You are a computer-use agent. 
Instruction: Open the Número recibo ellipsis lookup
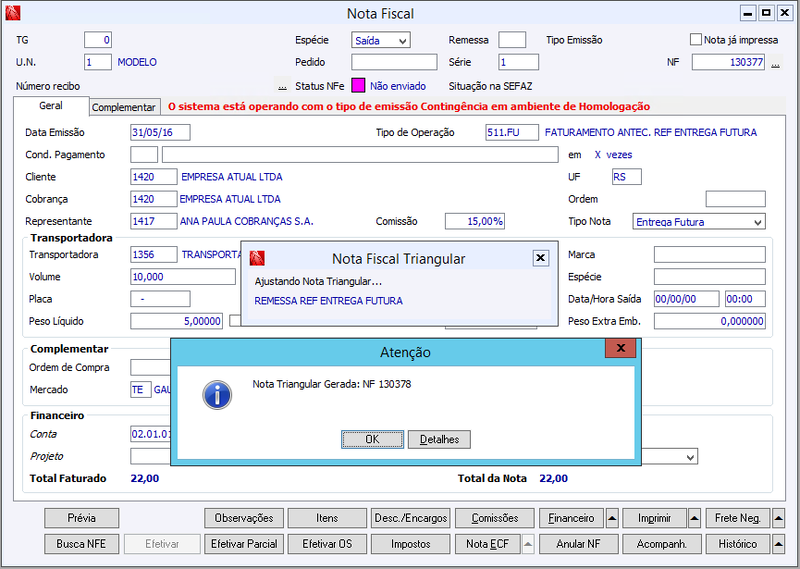point(283,86)
